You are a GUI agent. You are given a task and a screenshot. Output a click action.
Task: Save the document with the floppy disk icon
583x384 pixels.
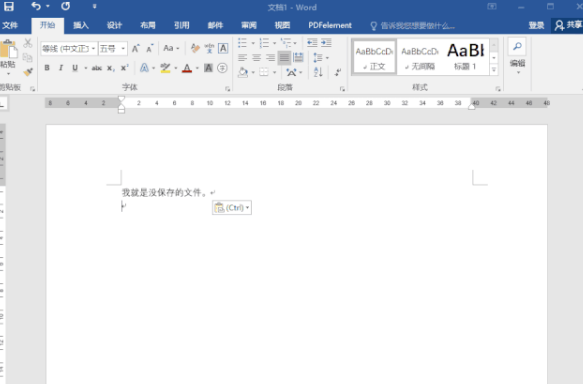click(9, 6)
